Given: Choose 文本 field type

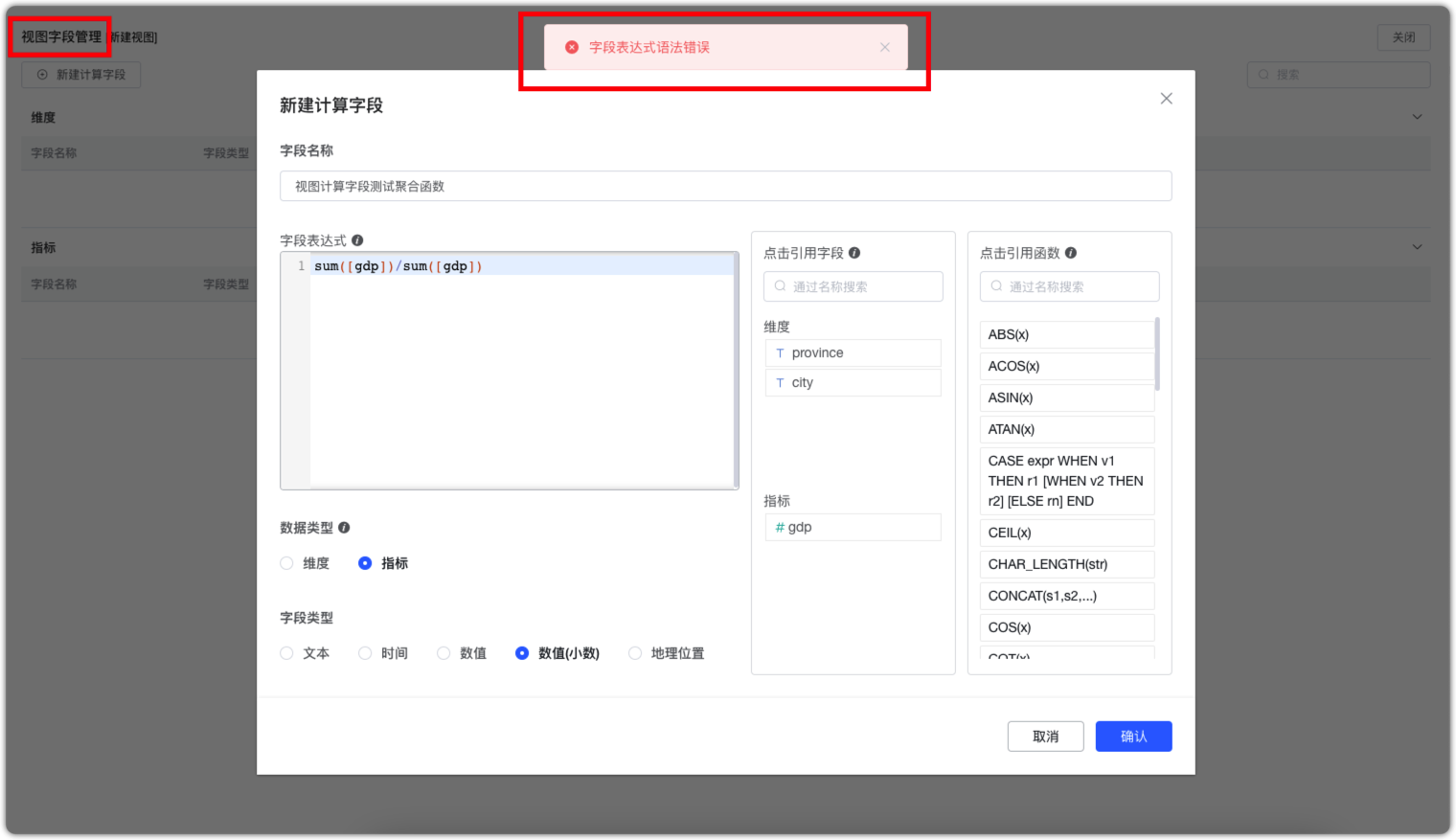Looking at the screenshot, I should [x=286, y=653].
